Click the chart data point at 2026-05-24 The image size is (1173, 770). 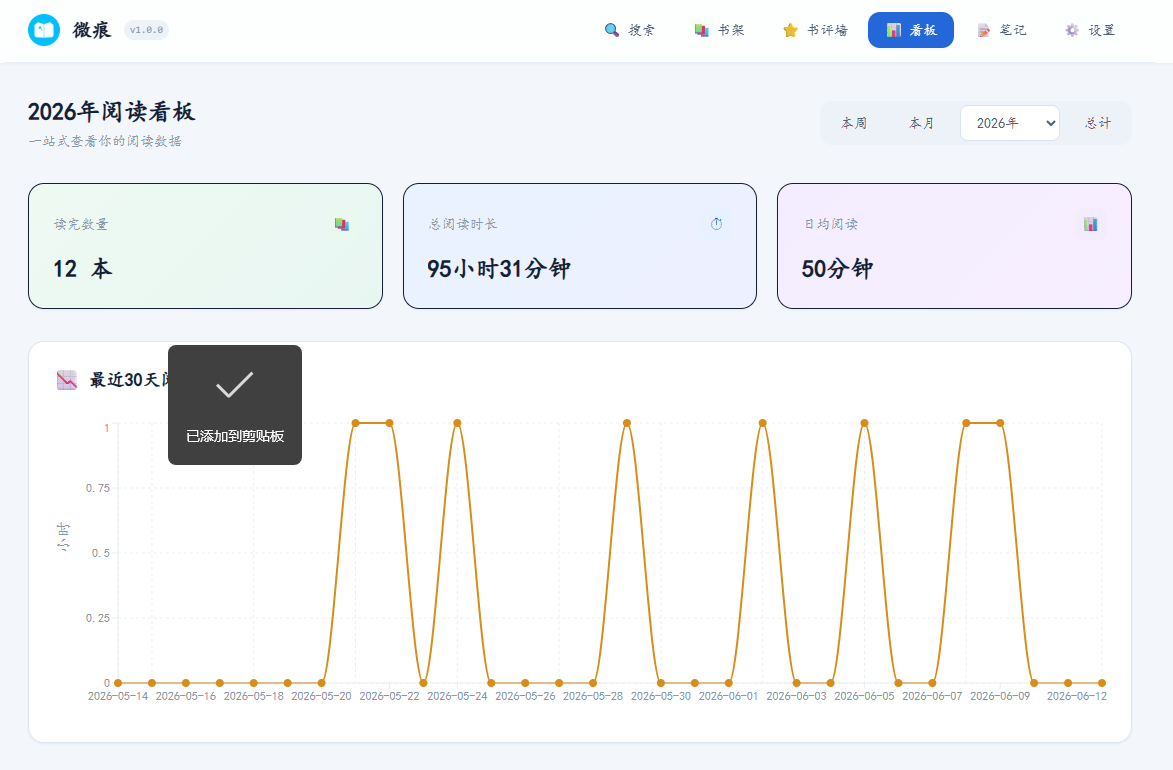457,424
